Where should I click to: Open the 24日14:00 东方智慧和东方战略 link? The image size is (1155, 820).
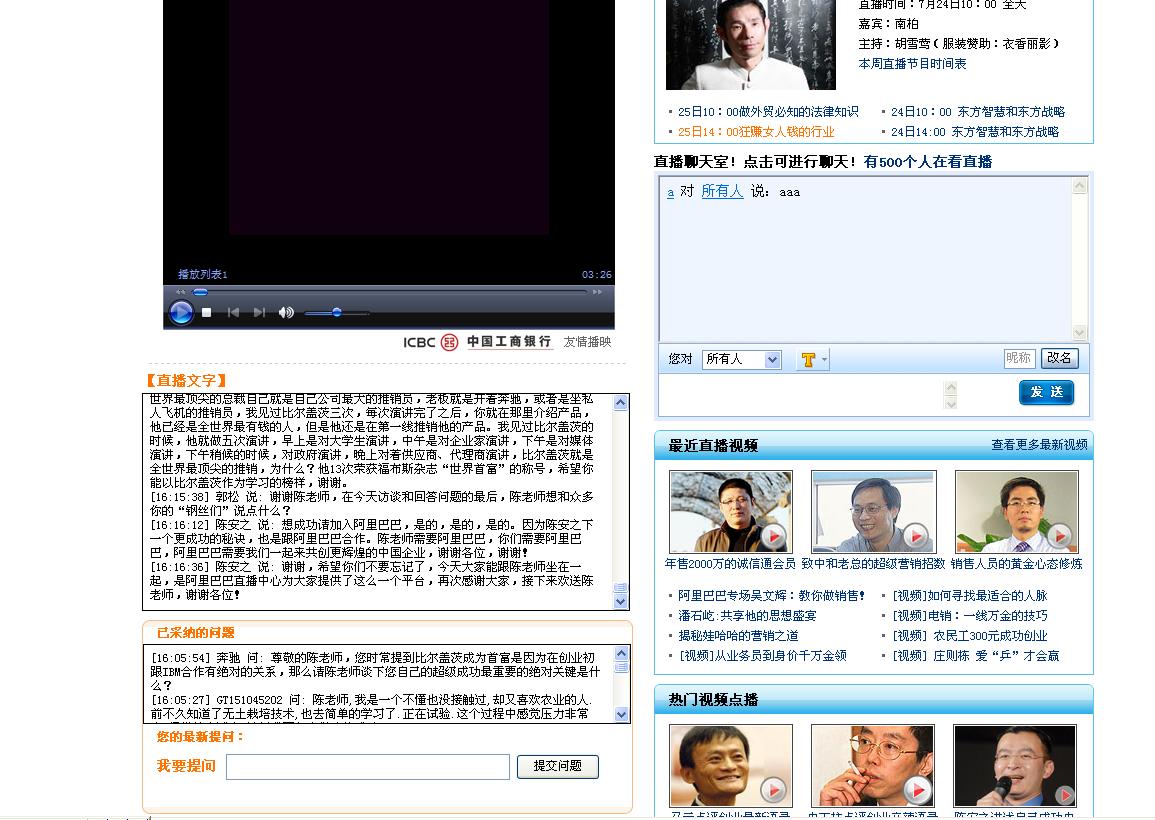click(975, 132)
